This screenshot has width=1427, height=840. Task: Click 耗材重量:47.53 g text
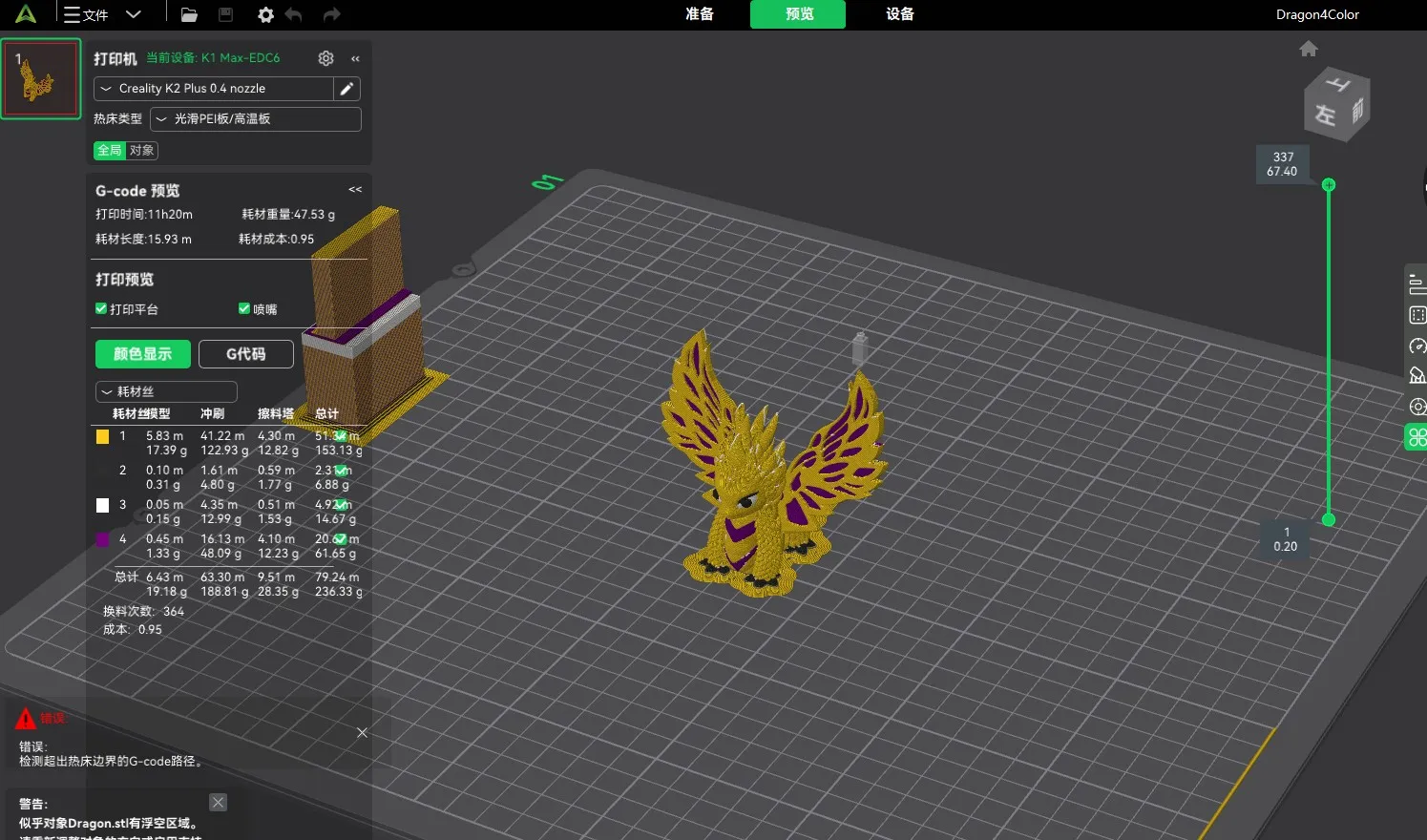click(x=288, y=214)
